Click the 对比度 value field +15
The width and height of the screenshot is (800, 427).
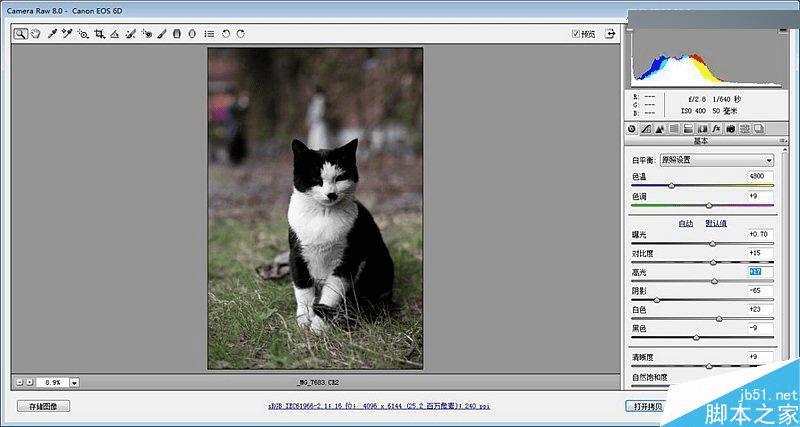tap(760, 253)
